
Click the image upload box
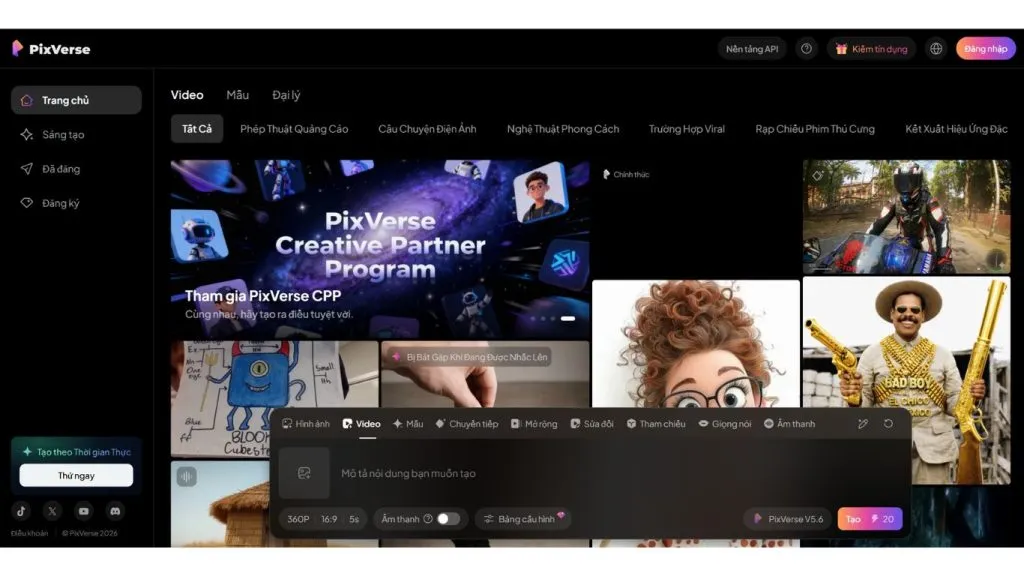(x=304, y=473)
